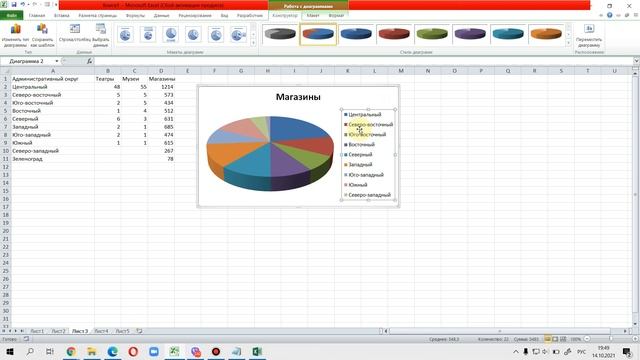
Task: Switch to the Макет (Layout) chart tab
Action: [x=313, y=16]
